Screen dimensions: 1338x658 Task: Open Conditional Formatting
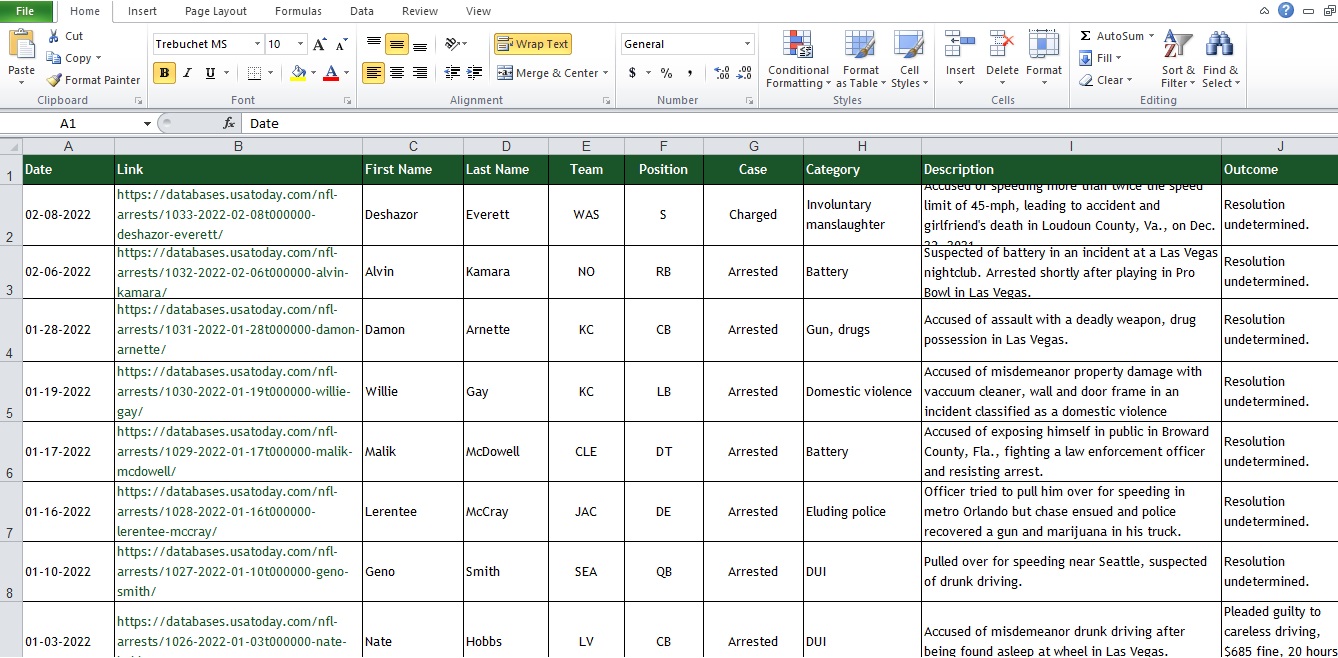(798, 59)
